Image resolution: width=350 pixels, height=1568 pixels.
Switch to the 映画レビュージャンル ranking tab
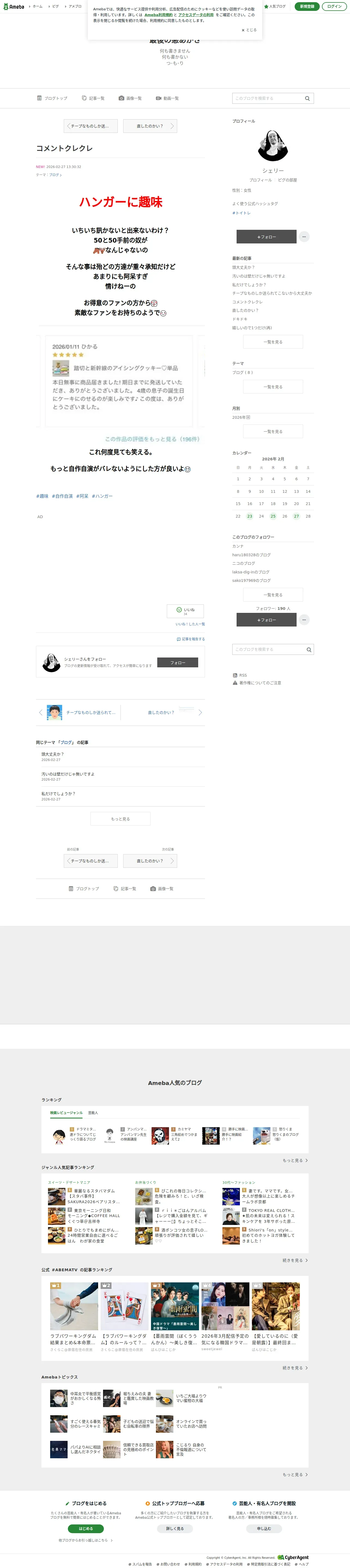tap(66, 1113)
